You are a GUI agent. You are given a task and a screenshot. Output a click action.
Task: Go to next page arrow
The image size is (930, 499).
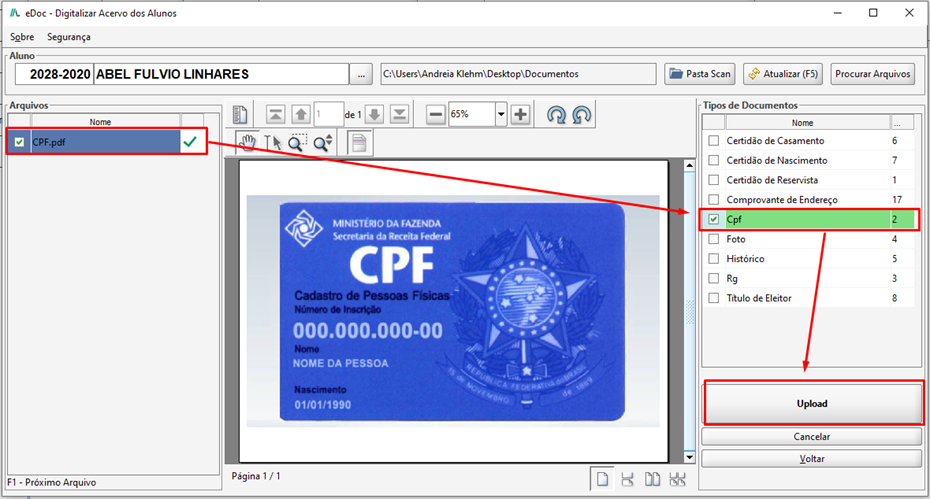[374, 115]
